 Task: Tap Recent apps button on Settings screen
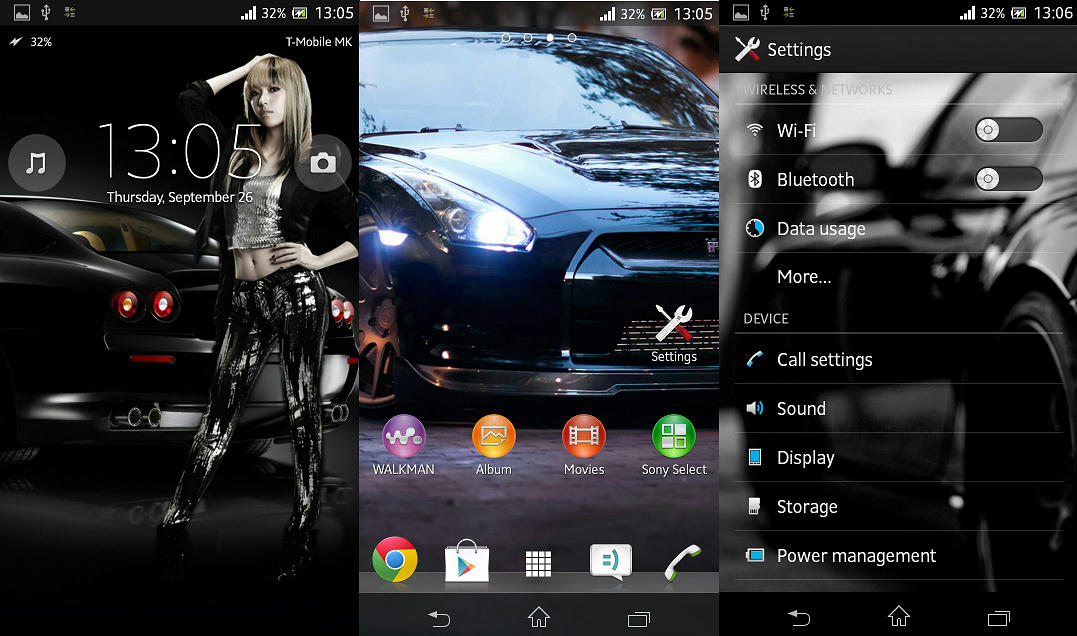point(999,618)
